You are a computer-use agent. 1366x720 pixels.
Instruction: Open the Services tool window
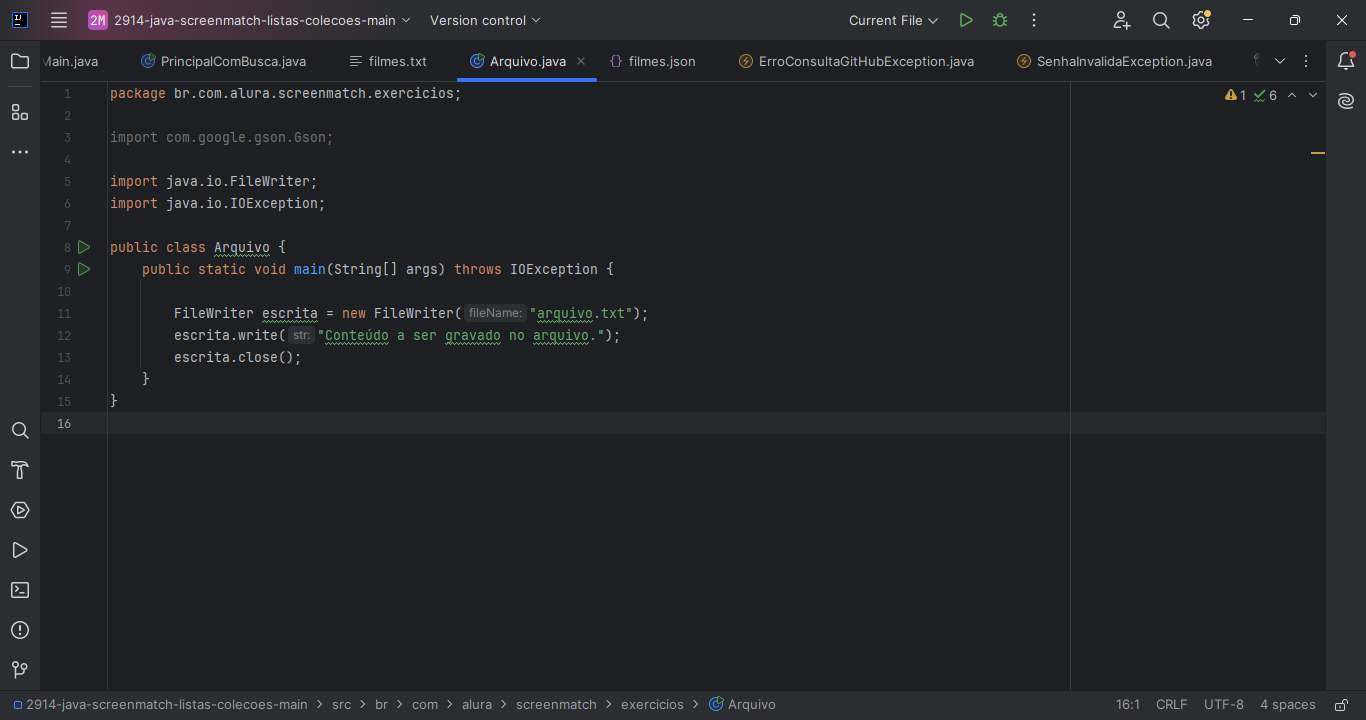click(20, 510)
